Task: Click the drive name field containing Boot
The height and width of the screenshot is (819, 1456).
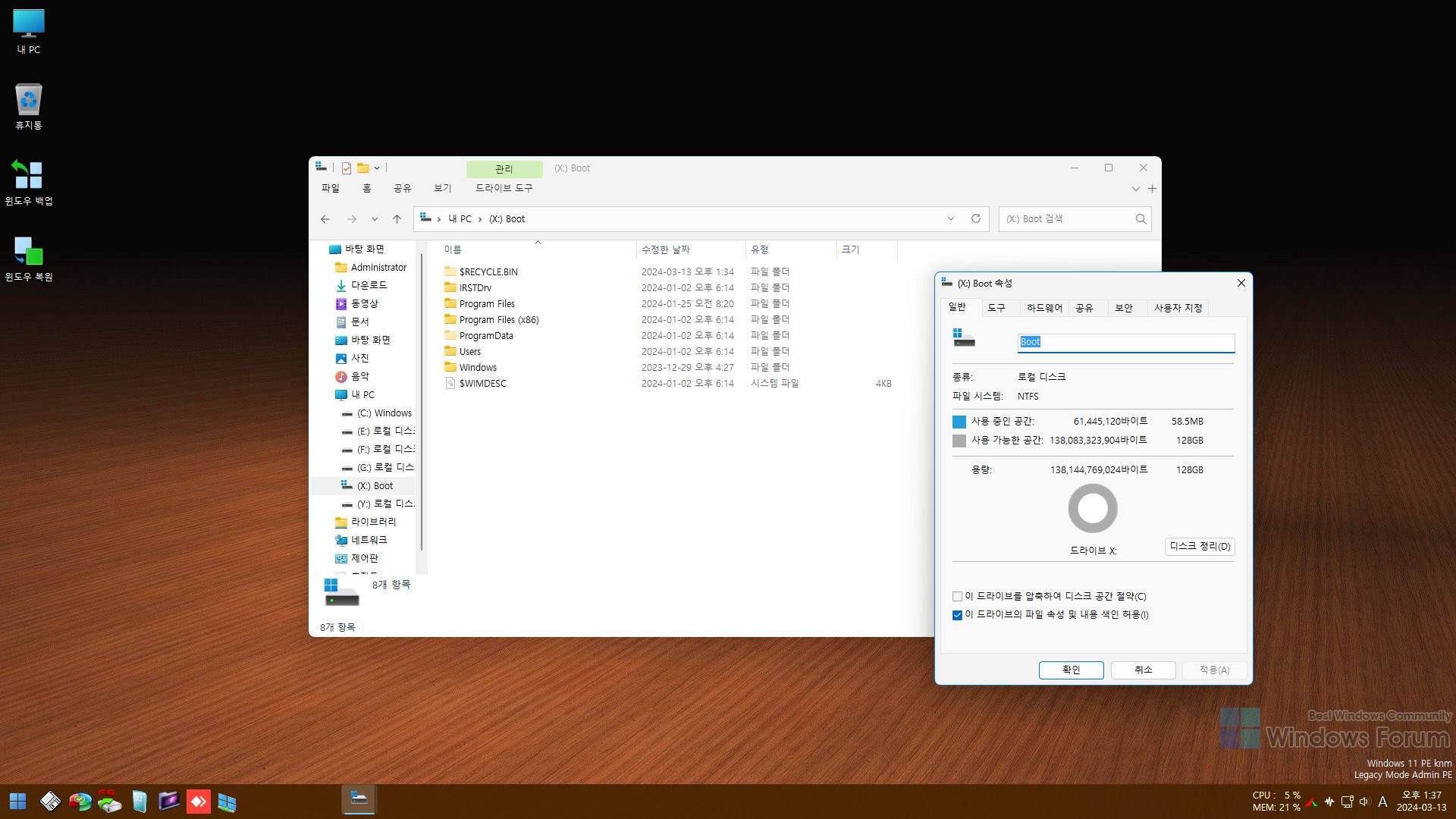Action: (x=1126, y=343)
